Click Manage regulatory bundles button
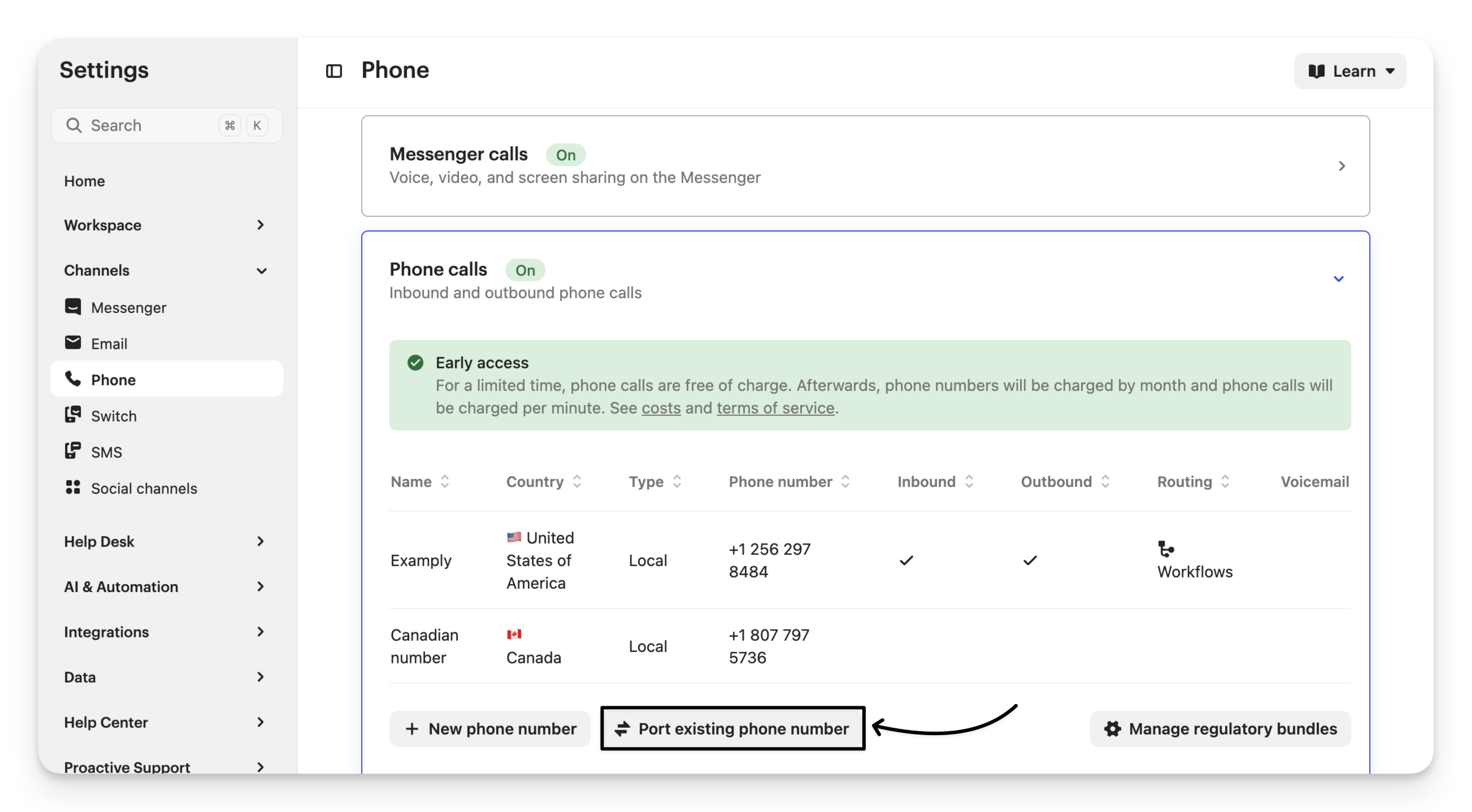Image resolution: width=1472 pixels, height=812 pixels. point(1220,728)
